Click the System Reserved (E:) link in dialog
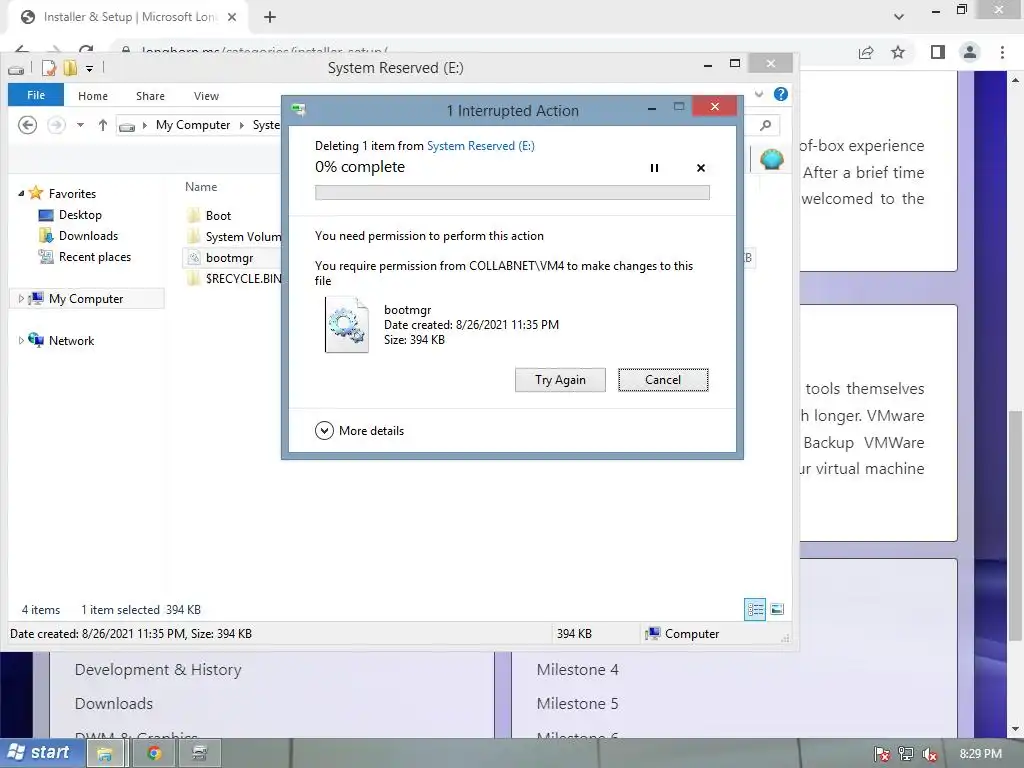The image size is (1024, 768). point(481,146)
